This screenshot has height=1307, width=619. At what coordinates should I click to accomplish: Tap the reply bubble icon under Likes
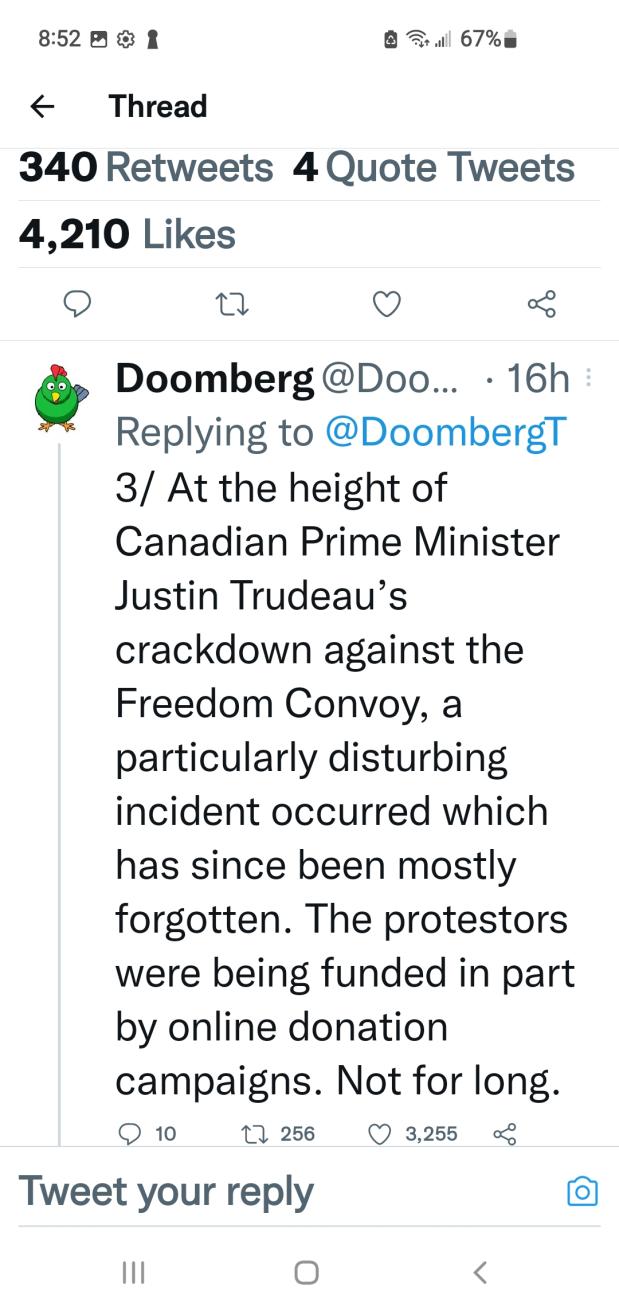[79, 304]
